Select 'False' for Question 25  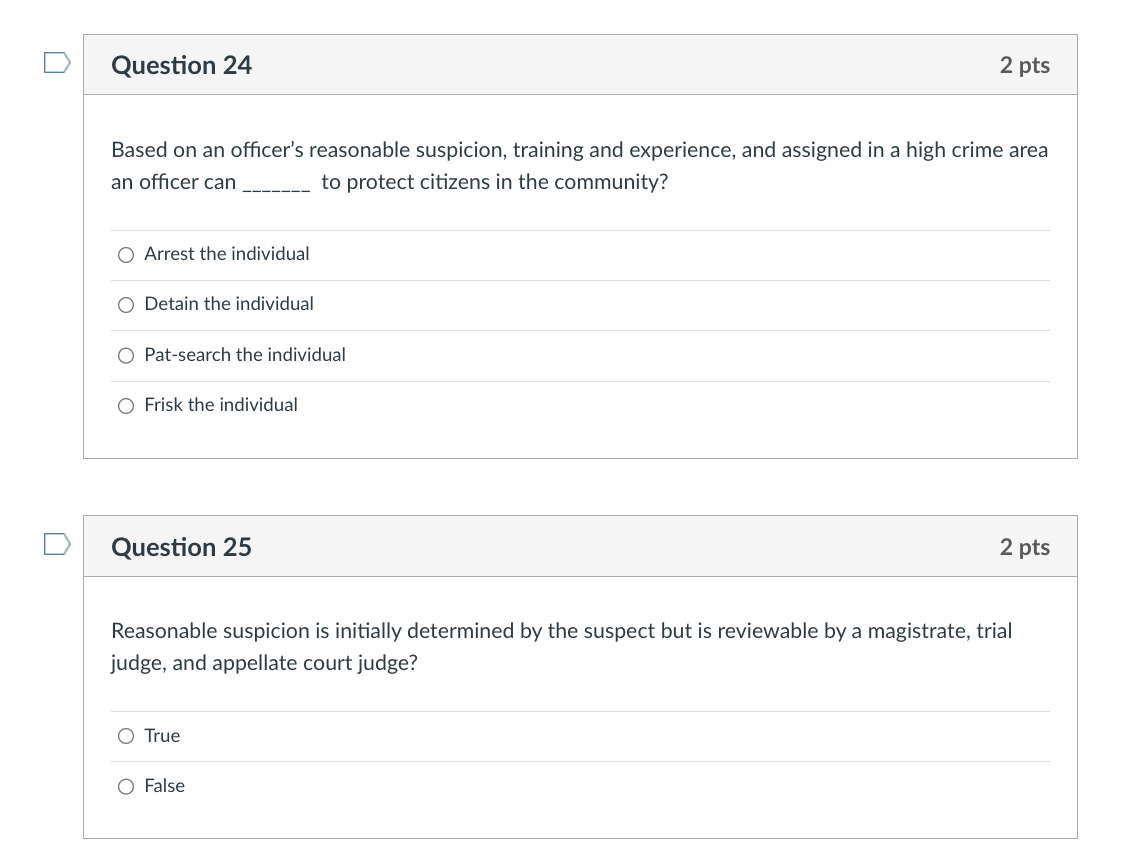(x=126, y=787)
